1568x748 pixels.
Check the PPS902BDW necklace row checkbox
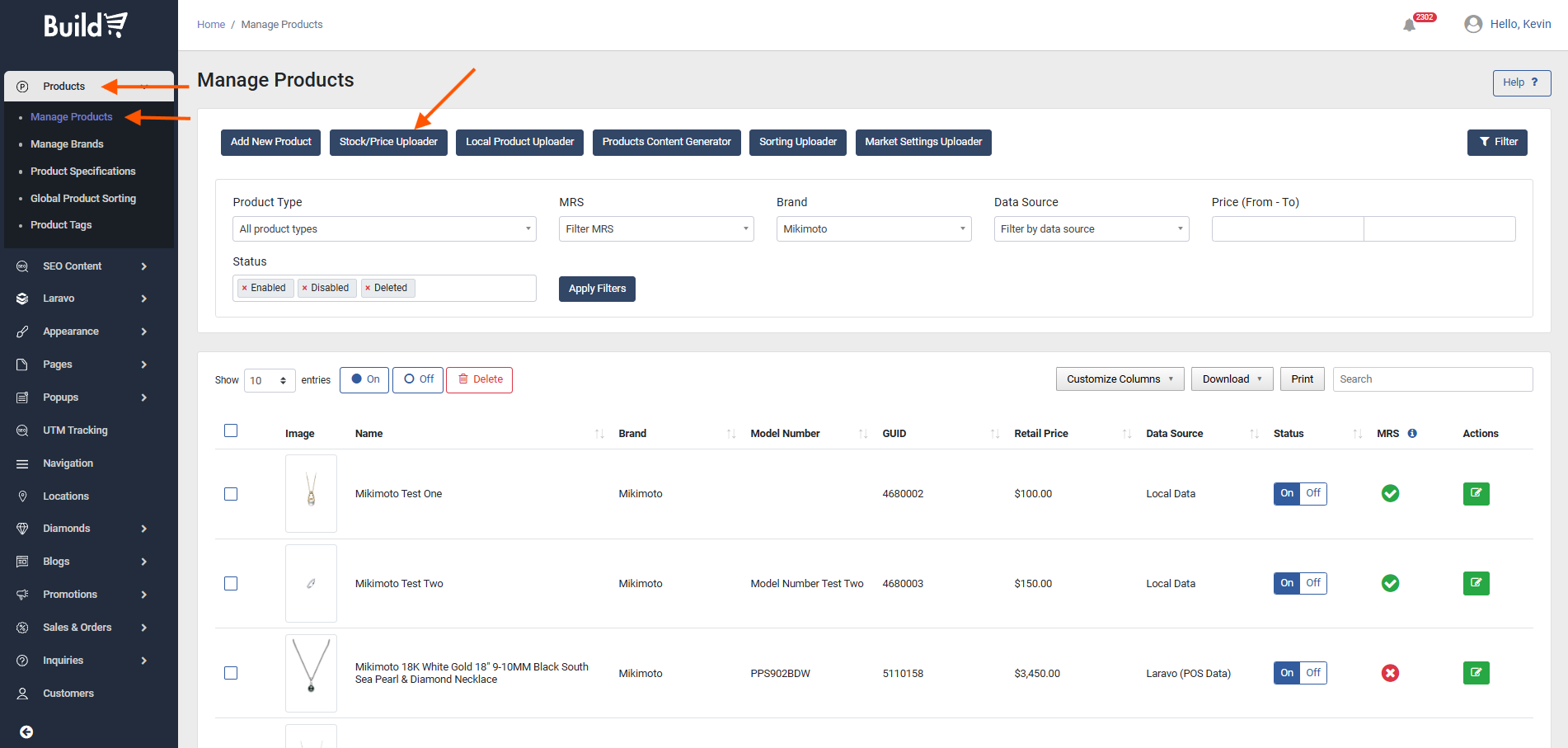[231, 673]
